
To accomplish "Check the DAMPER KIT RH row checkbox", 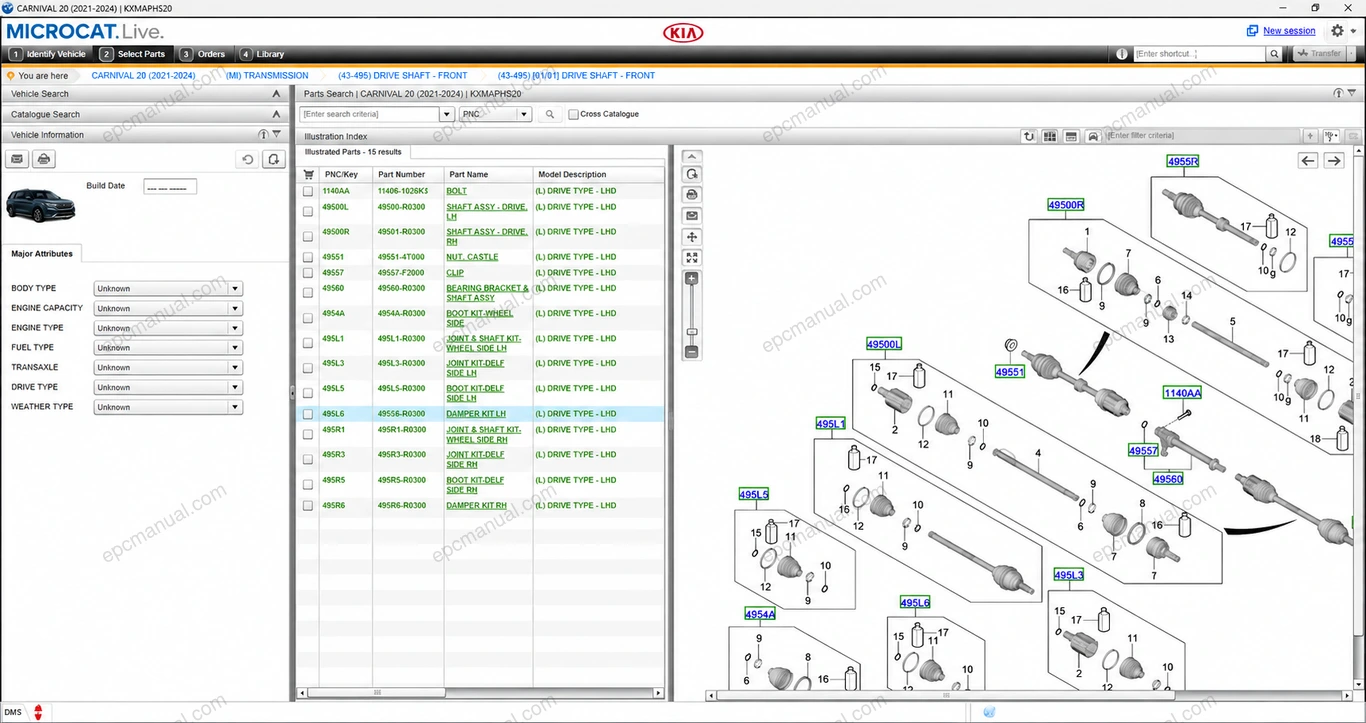I will point(308,506).
